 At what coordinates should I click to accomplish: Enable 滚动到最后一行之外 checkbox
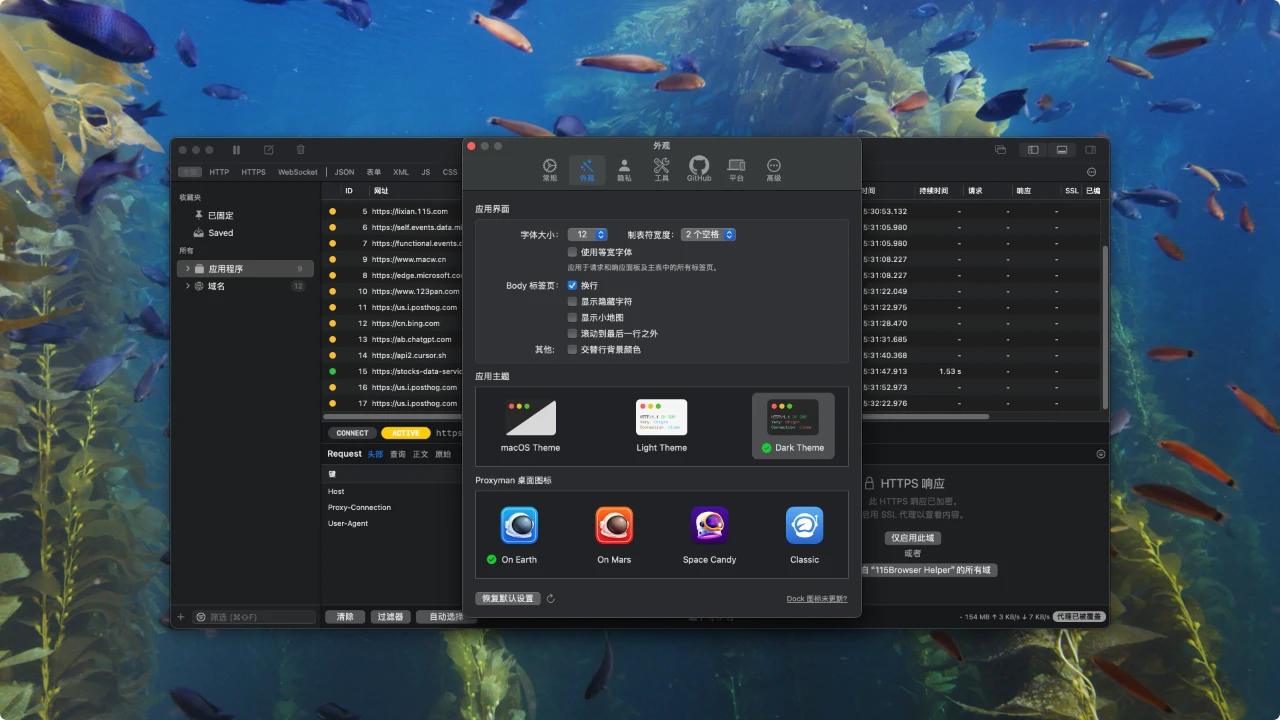[572, 333]
